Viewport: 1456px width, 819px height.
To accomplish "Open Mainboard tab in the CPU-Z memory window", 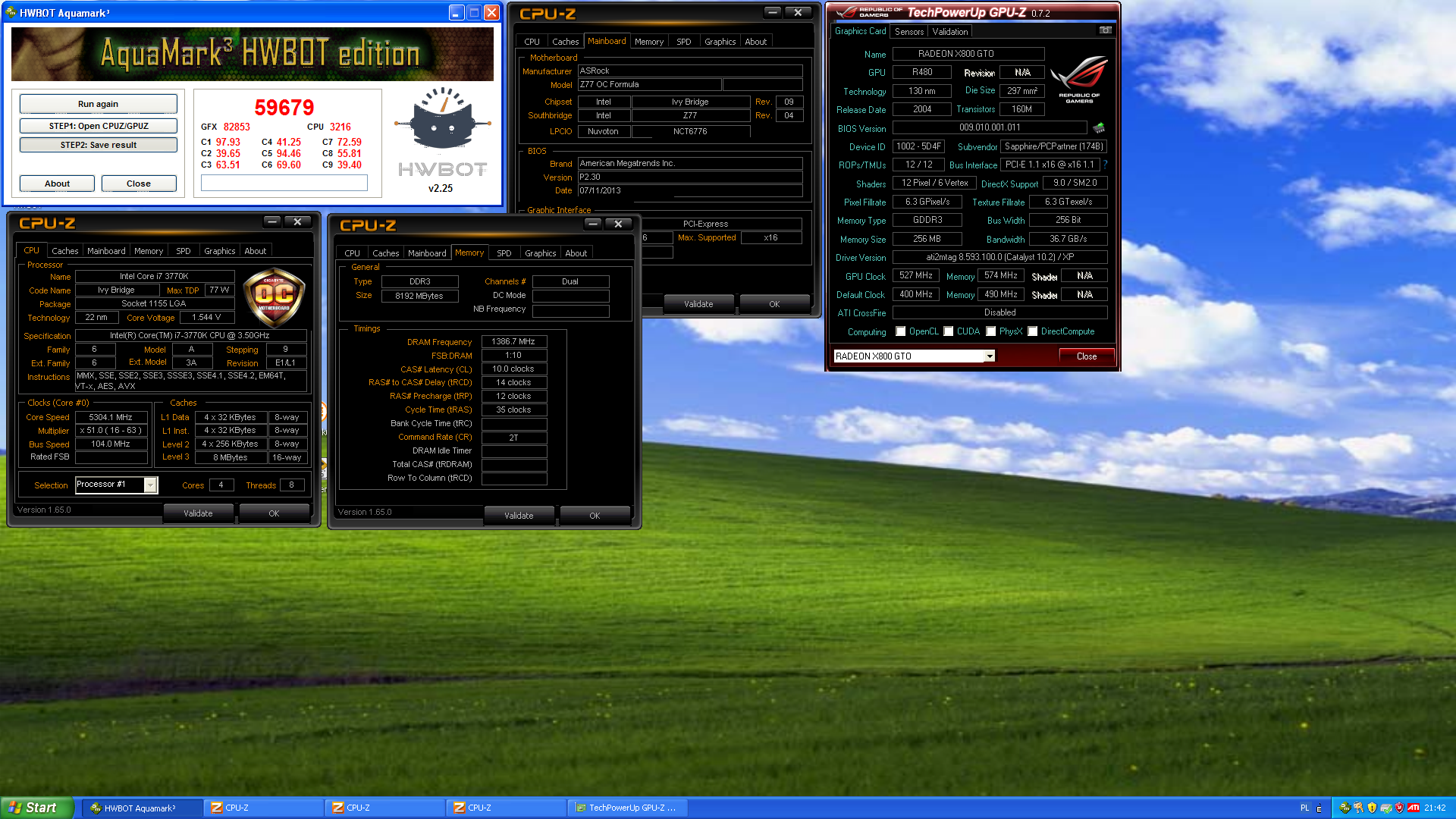I will [x=427, y=253].
